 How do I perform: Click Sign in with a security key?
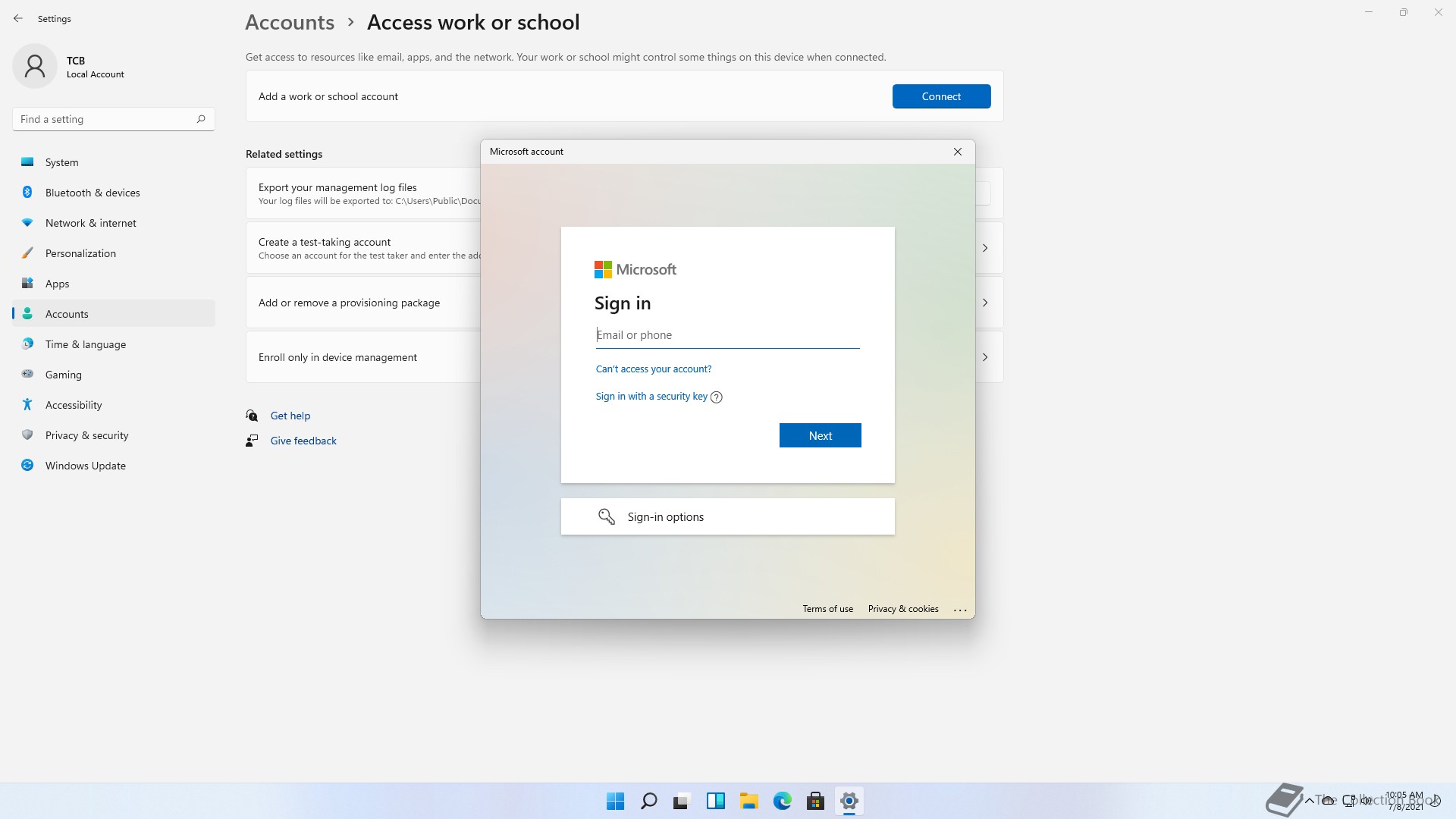651,397
